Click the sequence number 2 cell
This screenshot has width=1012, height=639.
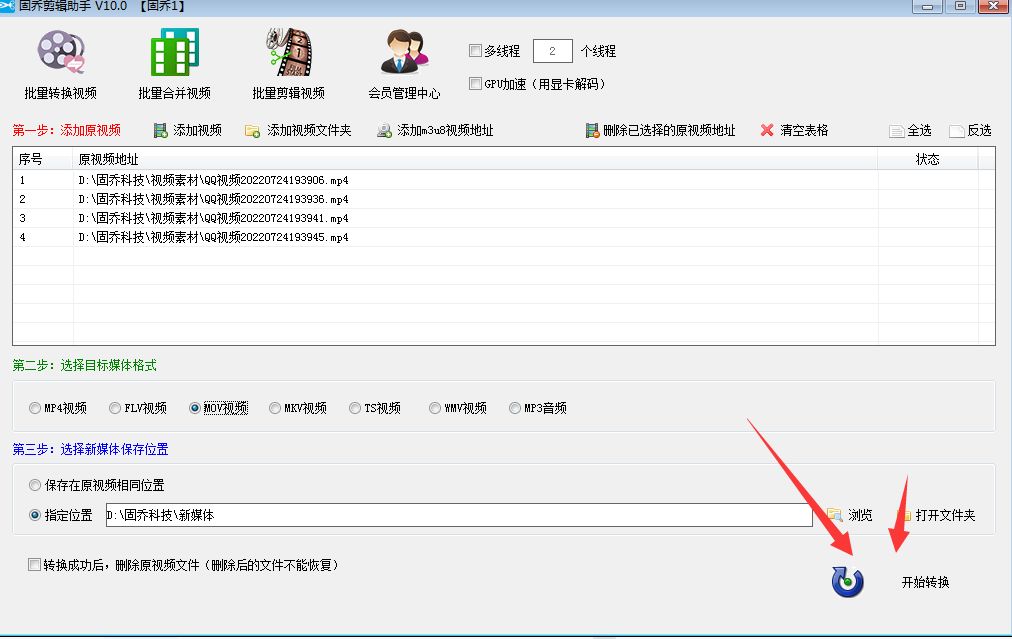(x=43, y=199)
